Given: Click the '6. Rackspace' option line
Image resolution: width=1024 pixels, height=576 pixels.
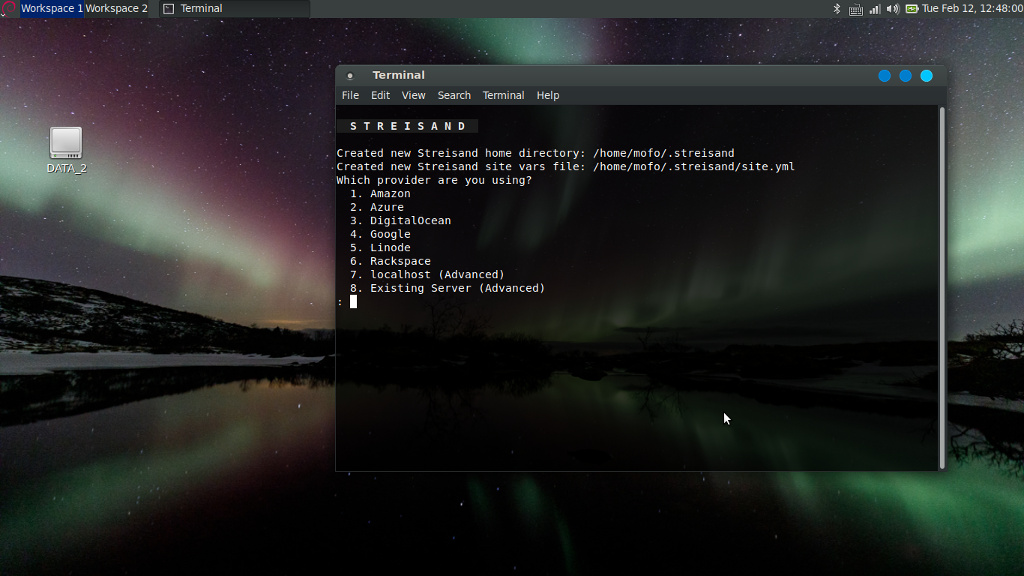Looking at the screenshot, I should pyautogui.click(x=391, y=261).
